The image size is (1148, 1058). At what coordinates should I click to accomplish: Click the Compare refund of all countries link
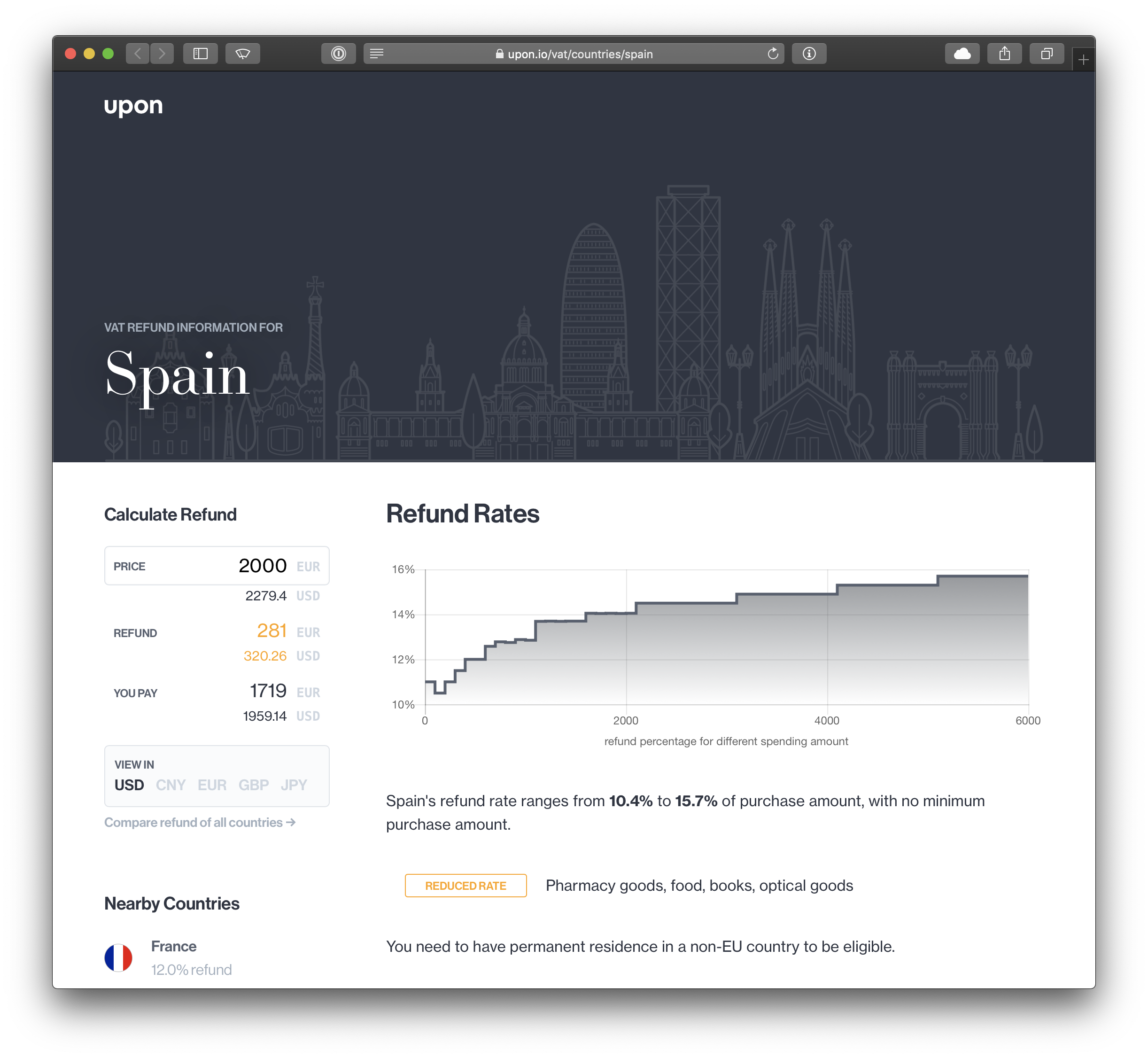click(199, 822)
